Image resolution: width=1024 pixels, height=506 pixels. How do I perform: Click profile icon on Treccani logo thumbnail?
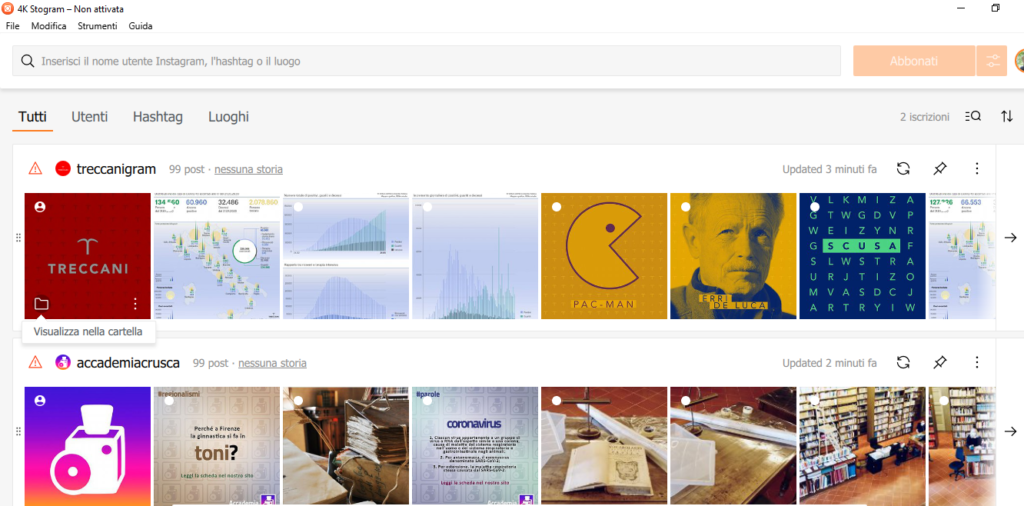[40, 207]
